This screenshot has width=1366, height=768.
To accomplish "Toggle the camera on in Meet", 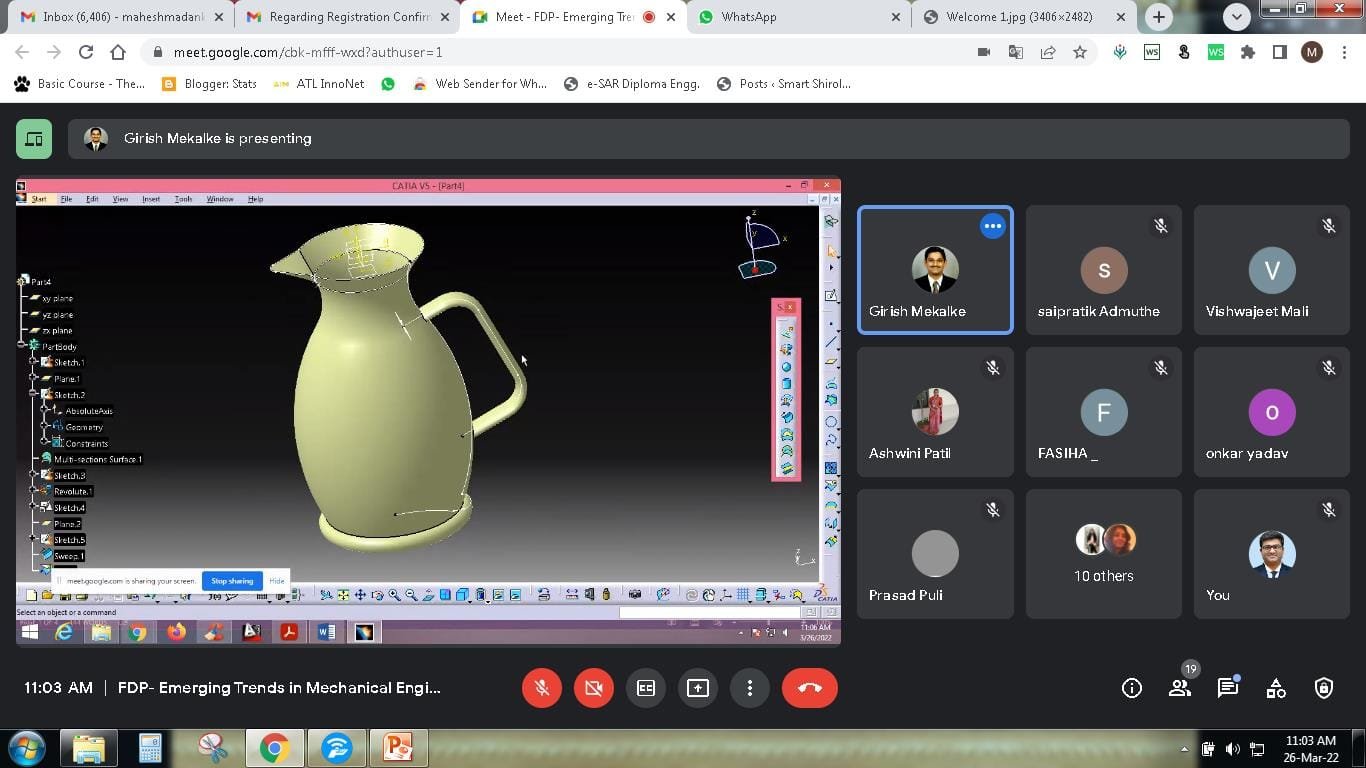I will (x=594, y=688).
